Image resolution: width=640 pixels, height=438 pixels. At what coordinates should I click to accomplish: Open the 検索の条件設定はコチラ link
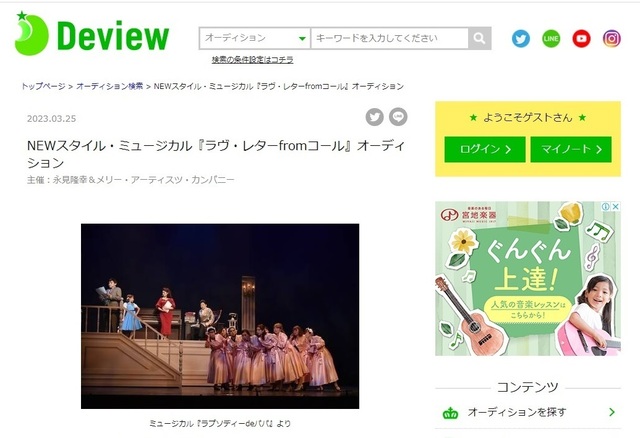click(252, 60)
